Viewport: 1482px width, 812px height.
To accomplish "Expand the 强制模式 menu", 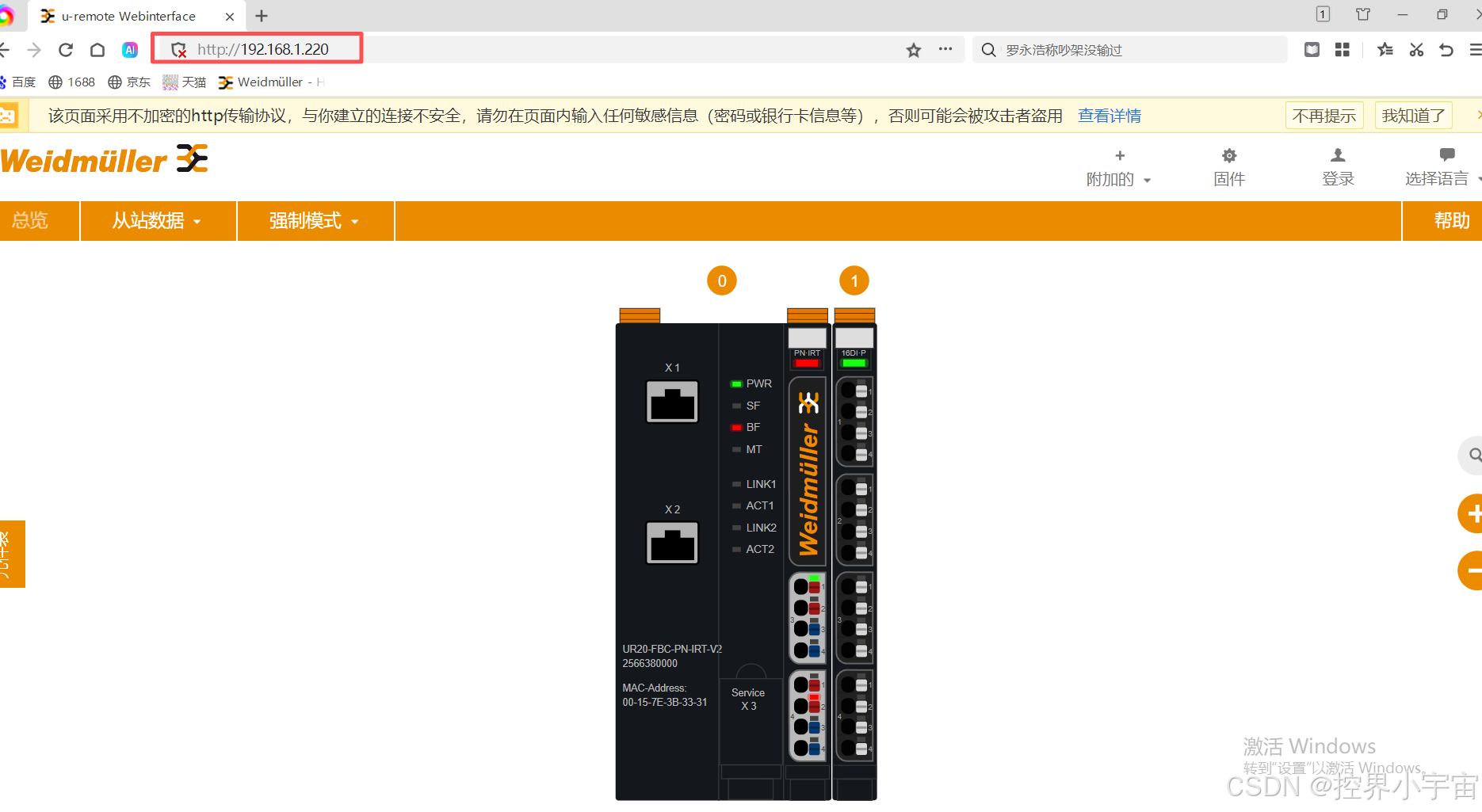I will (x=315, y=220).
